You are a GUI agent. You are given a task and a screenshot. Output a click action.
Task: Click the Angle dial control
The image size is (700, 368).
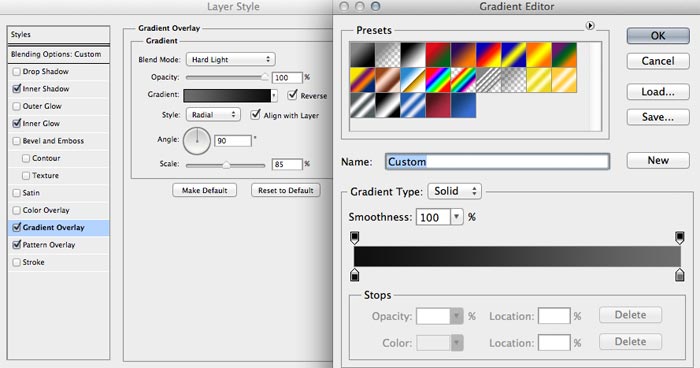(x=197, y=141)
